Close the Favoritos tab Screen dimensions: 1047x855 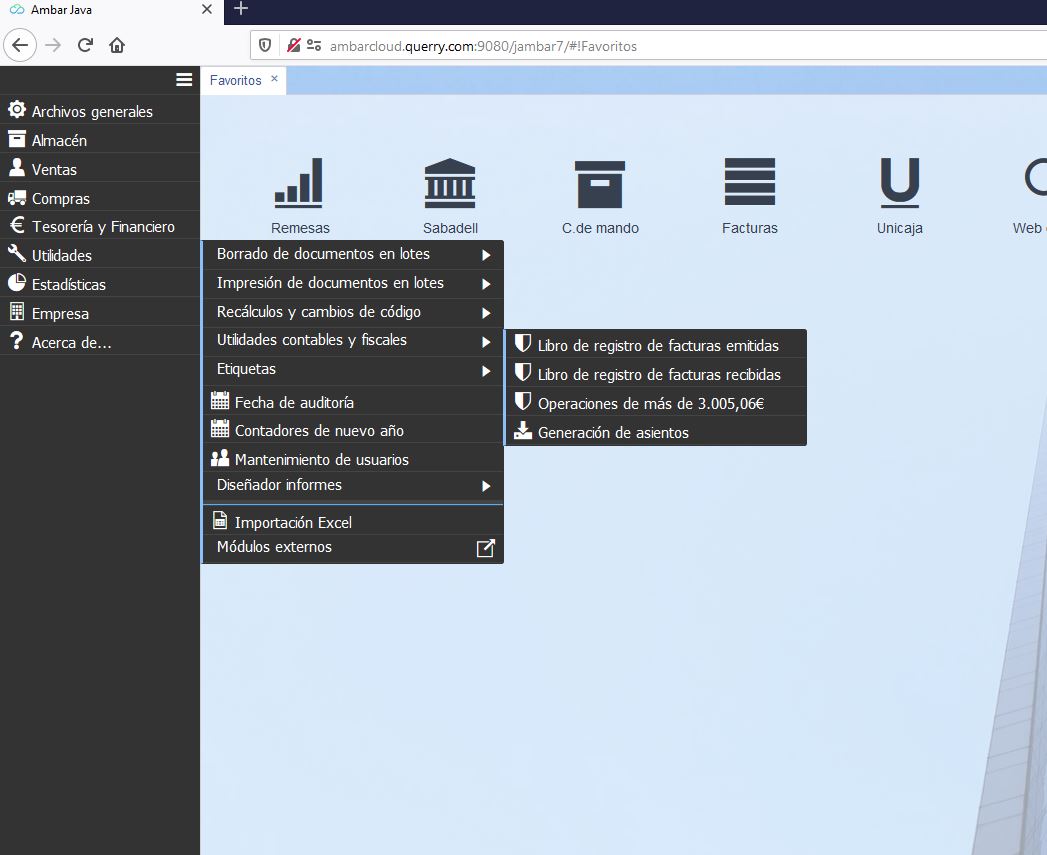[275, 79]
